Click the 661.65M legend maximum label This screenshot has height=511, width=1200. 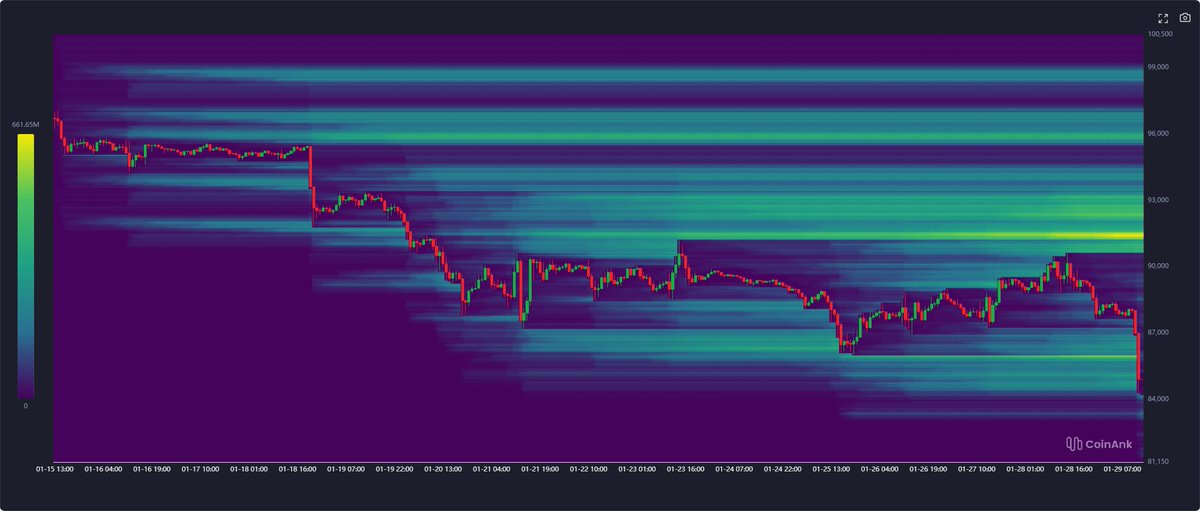click(26, 125)
